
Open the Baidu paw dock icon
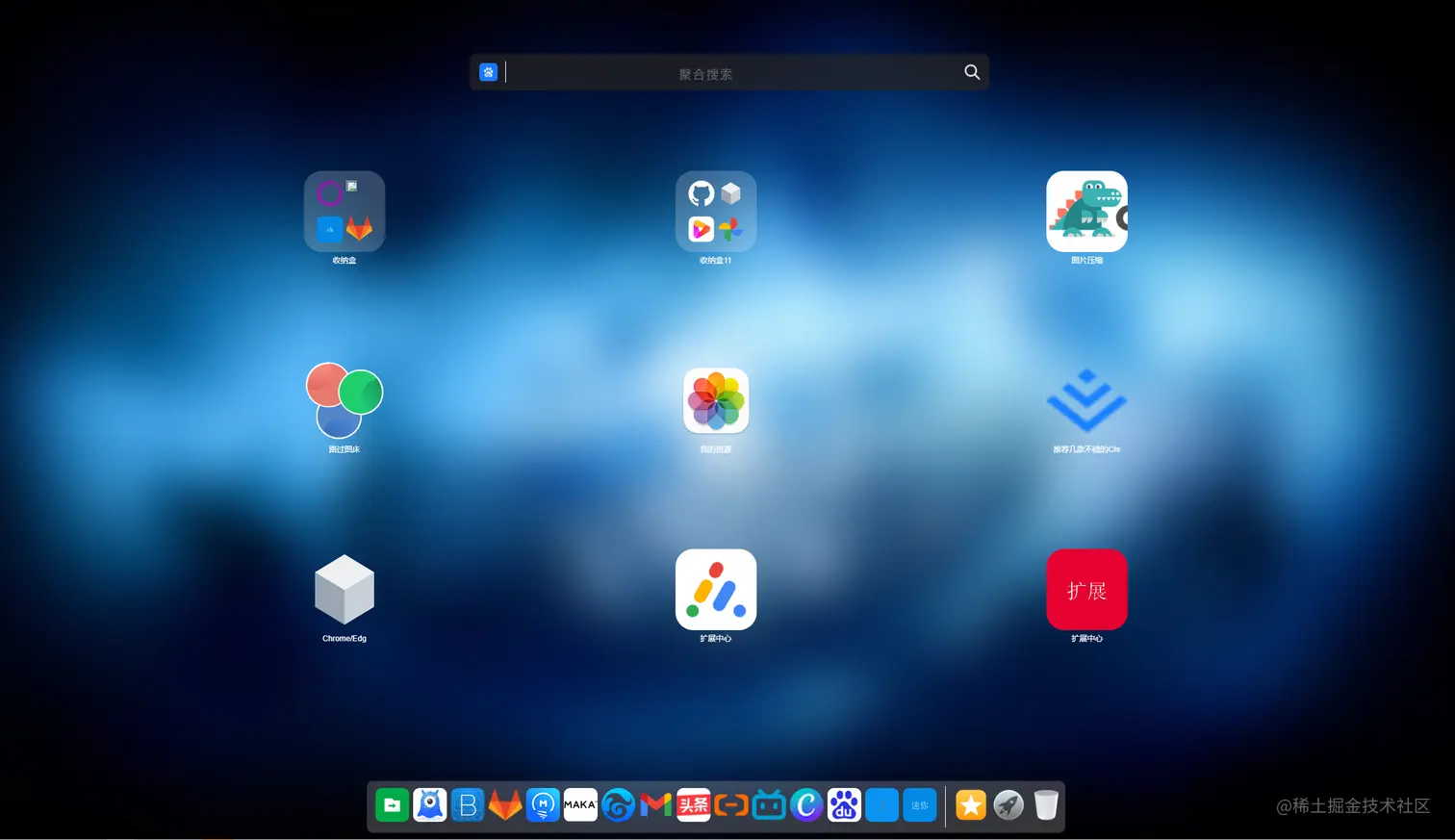coord(844,805)
